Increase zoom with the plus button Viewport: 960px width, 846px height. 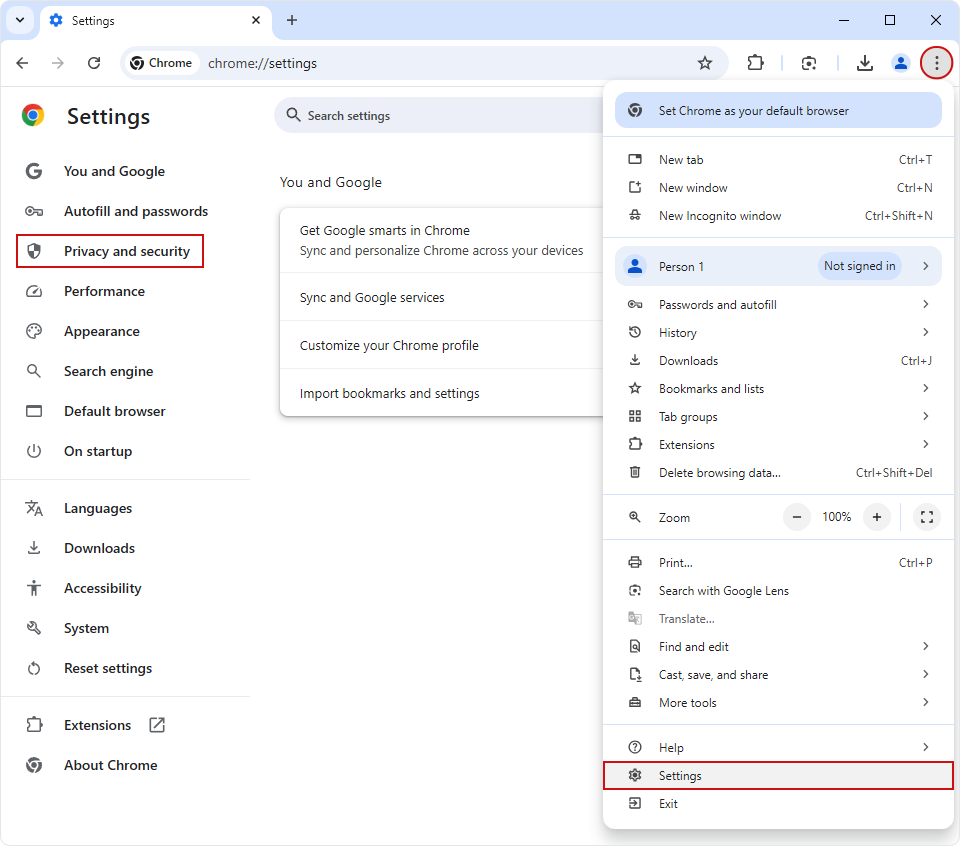pos(877,517)
